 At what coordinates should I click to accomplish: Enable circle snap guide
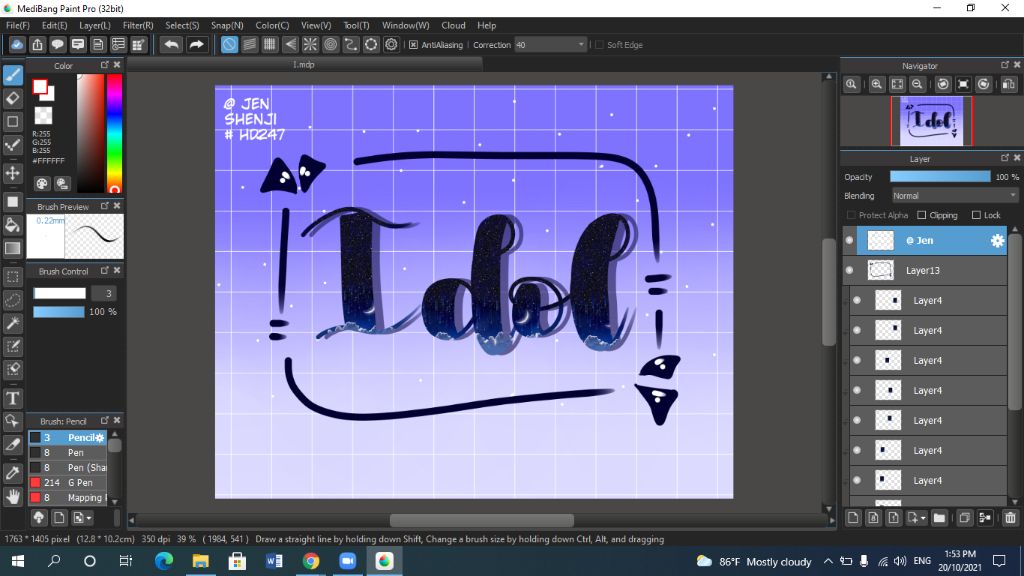(330, 44)
